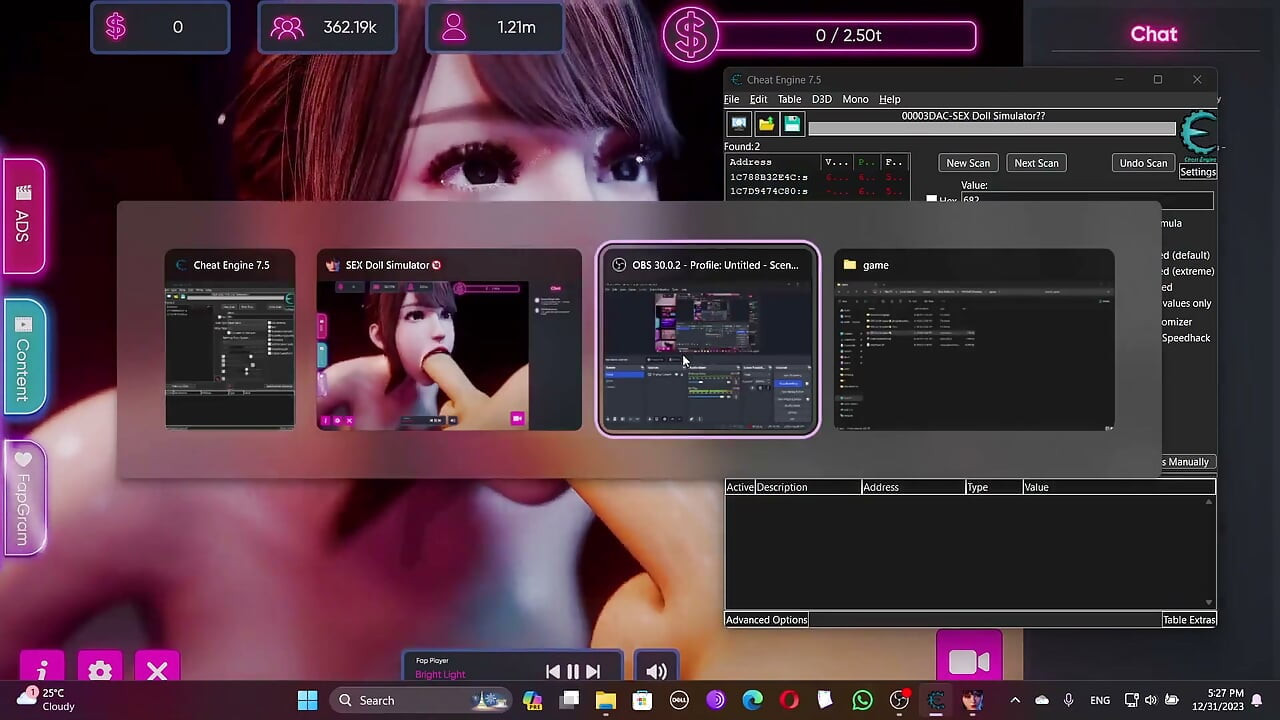Click the single-person icon beside 1.21m
The image size is (1280, 720).
pyautogui.click(x=454, y=27)
